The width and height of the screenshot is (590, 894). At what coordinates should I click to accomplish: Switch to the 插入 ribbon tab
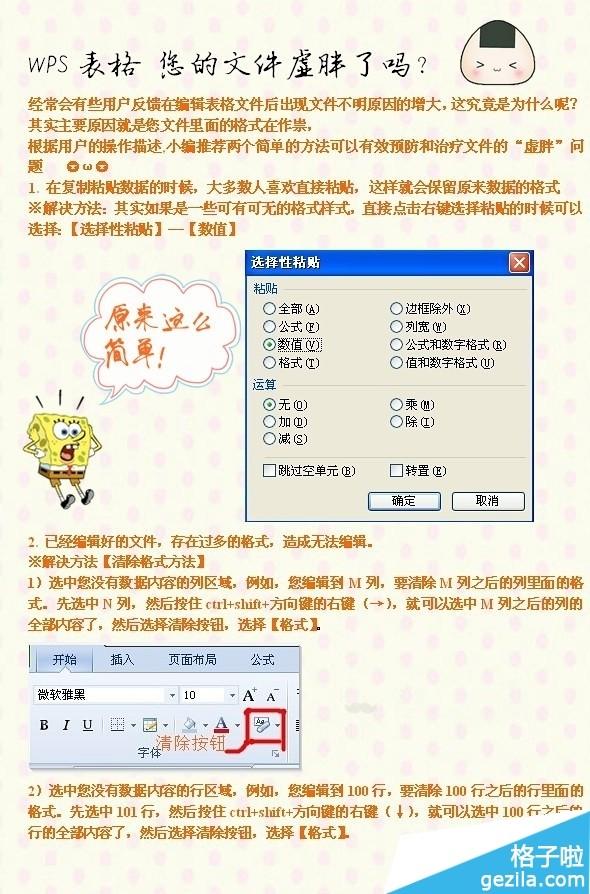click(x=122, y=660)
